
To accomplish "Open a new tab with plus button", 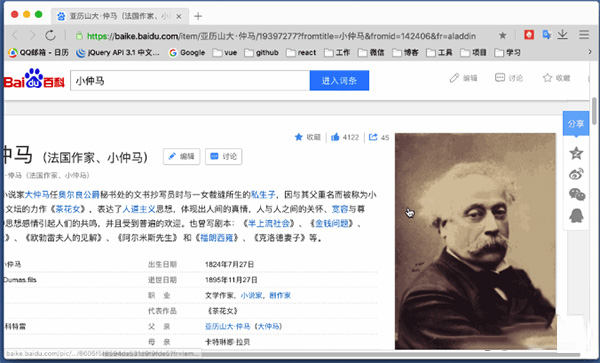I will tap(198, 16).
